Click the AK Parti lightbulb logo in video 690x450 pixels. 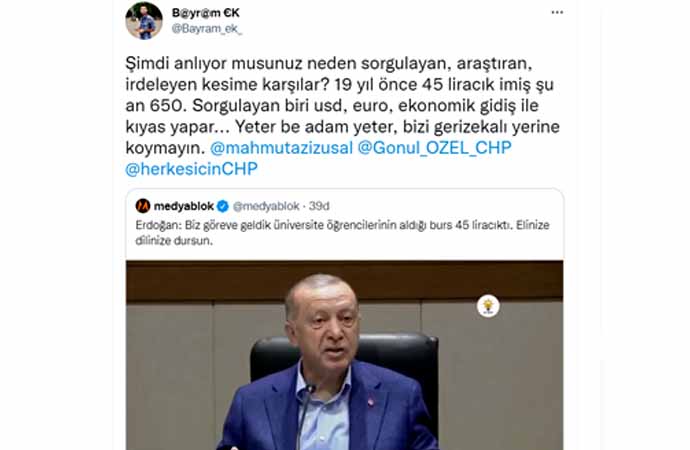pyautogui.click(x=488, y=306)
